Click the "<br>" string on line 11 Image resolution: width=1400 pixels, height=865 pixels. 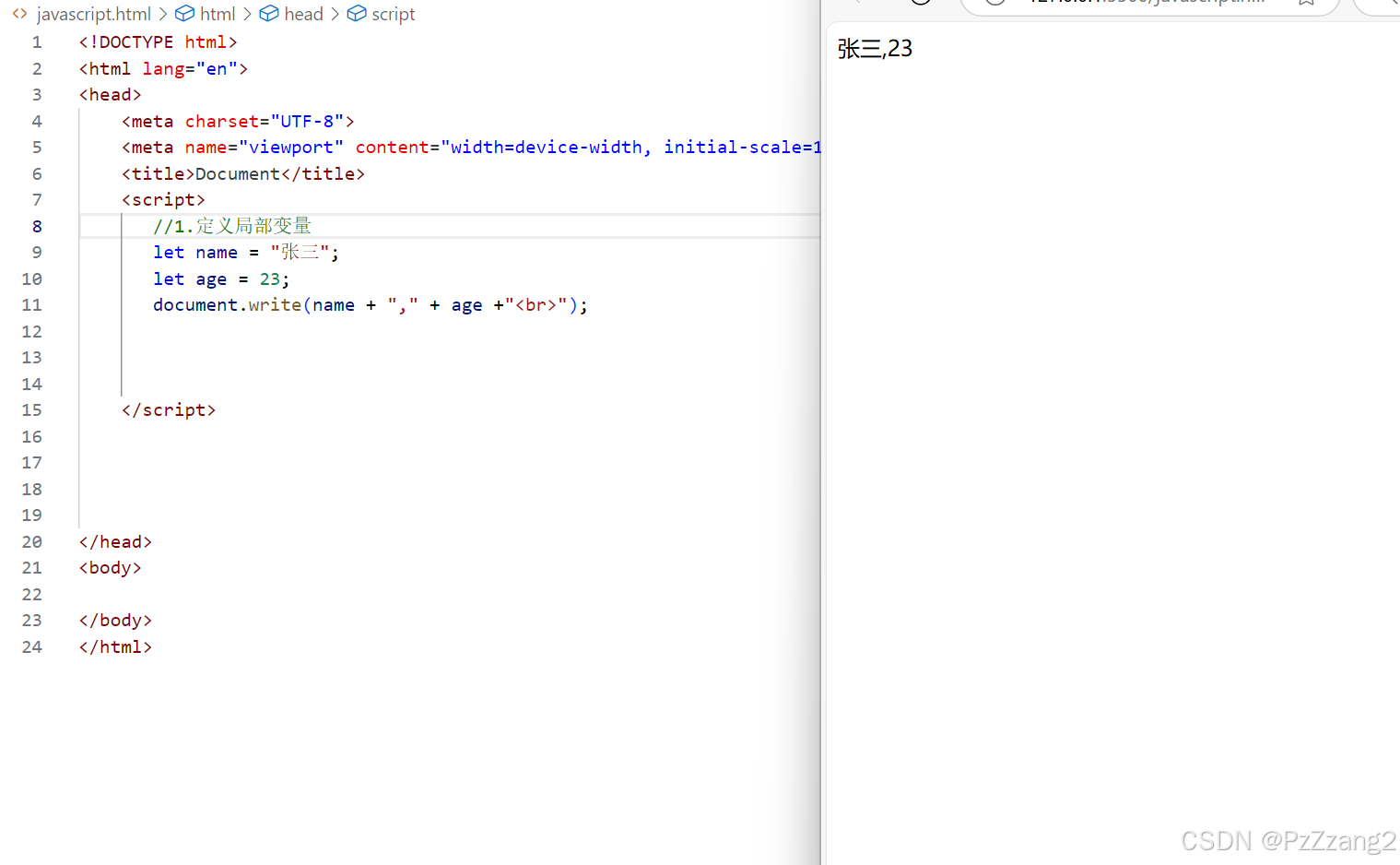click(536, 305)
